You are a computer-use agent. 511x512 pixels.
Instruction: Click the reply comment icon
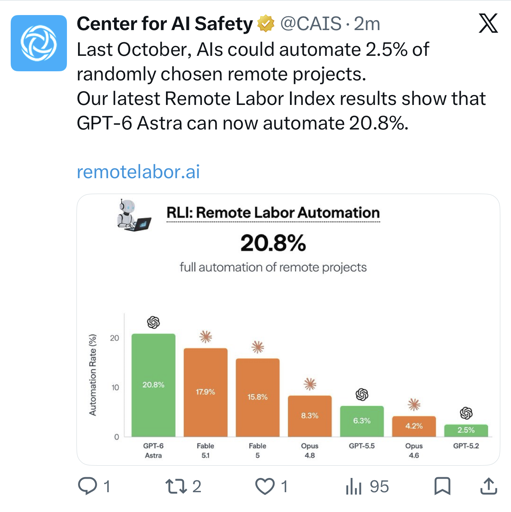[x=88, y=486]
